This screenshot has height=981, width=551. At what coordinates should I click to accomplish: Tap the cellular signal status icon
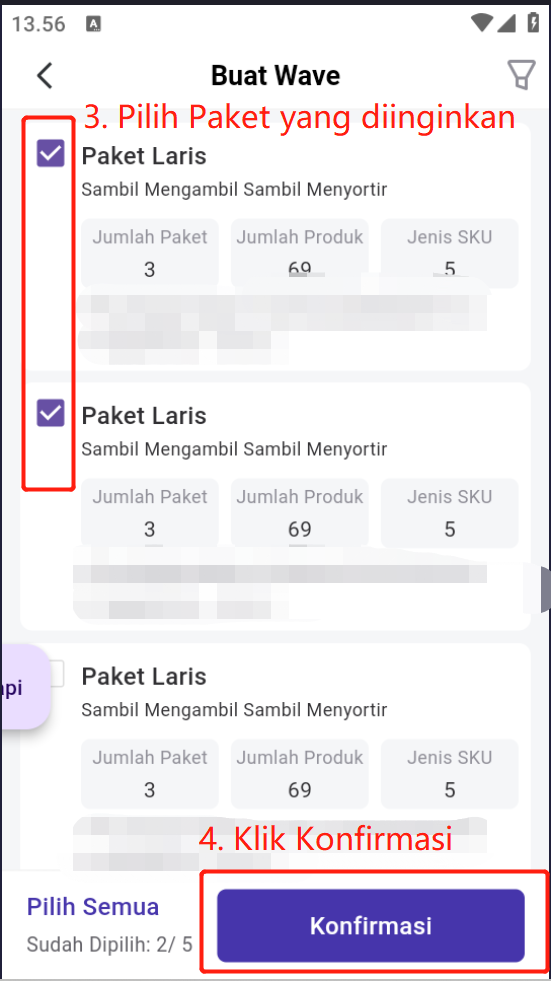(x=506, y=23)
